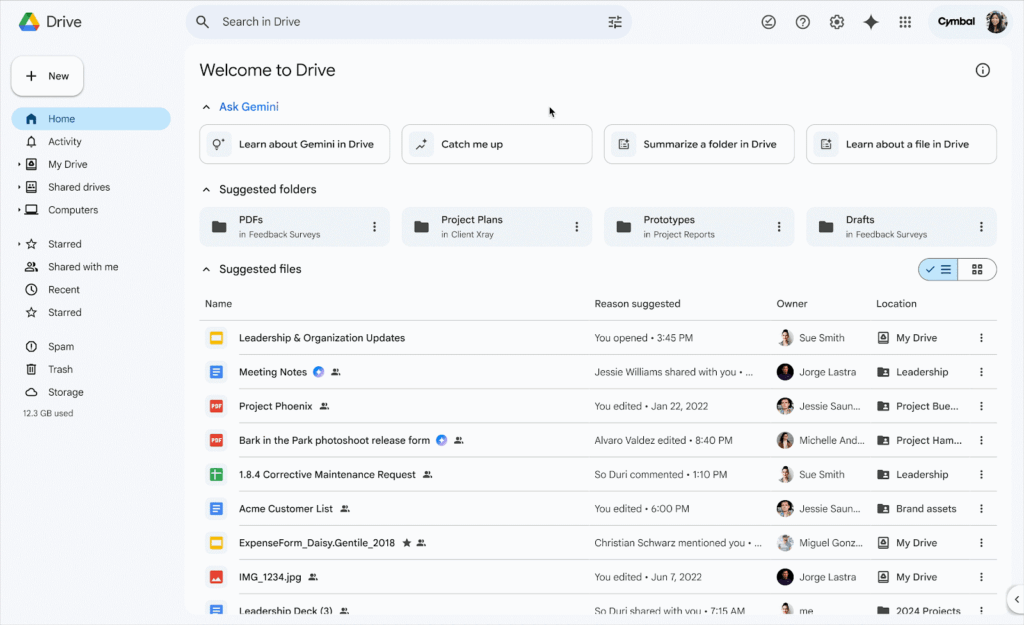The height and width of the screenshot is (625, 1024).
Task: Expand the first Starred tree arrow
Action: 19,244
